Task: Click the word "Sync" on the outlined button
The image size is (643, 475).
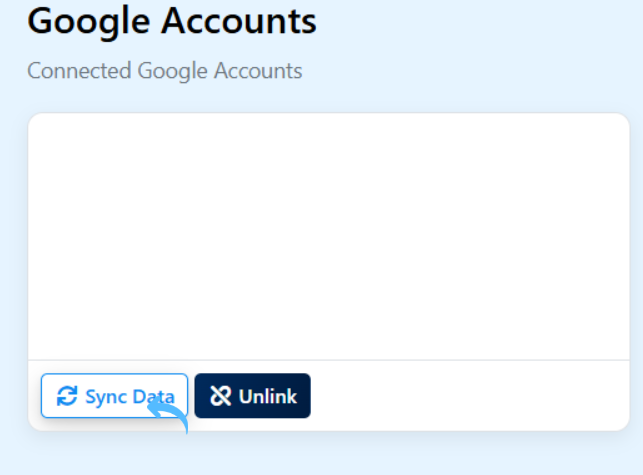Action: pyautogui.click(x=106, y=397)
